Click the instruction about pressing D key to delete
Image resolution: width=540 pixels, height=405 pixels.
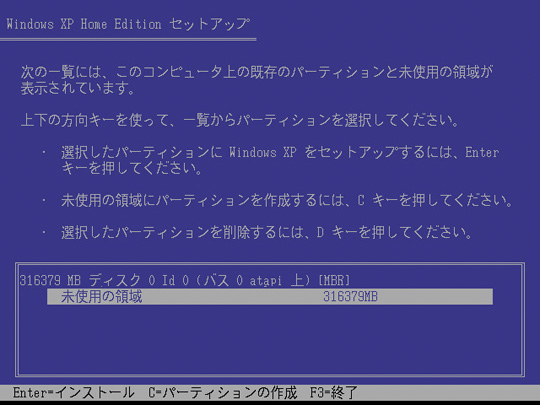267,232
